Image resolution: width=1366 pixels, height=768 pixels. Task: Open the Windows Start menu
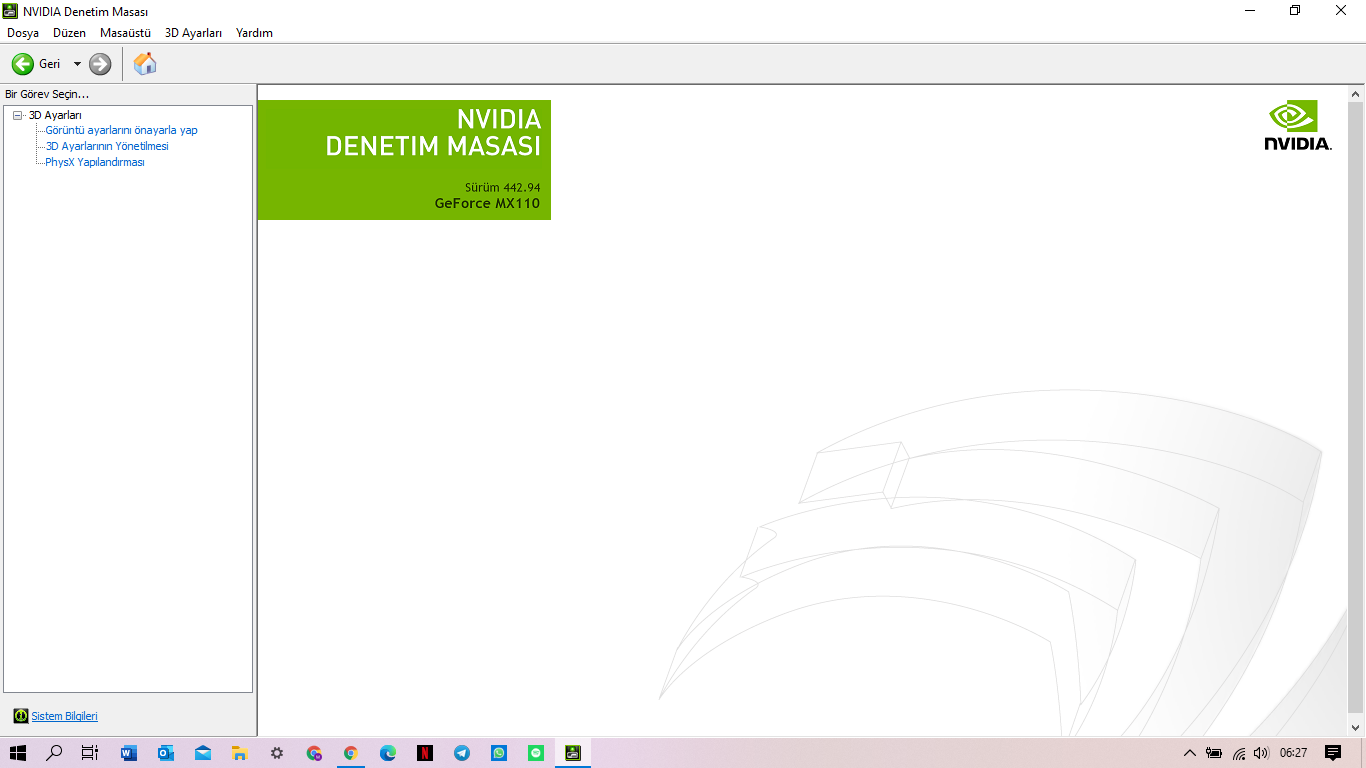coord(18,753)
